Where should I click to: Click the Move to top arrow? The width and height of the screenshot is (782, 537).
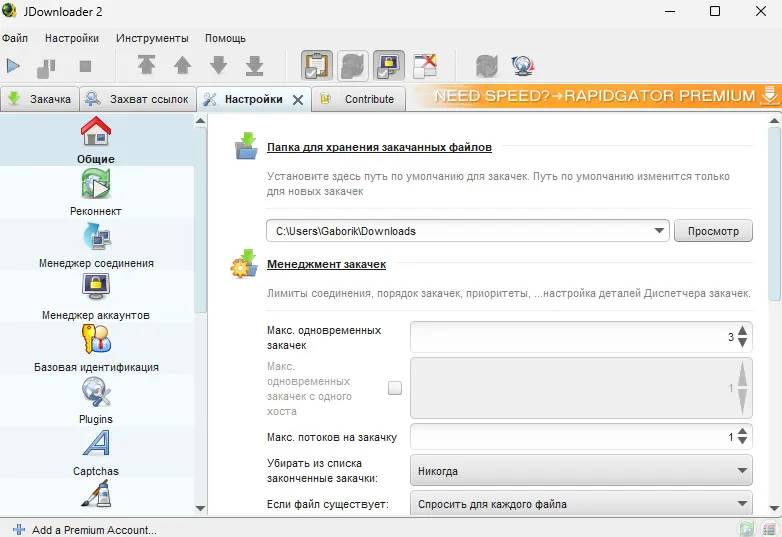pyautogui.click(x=147, y=66)
